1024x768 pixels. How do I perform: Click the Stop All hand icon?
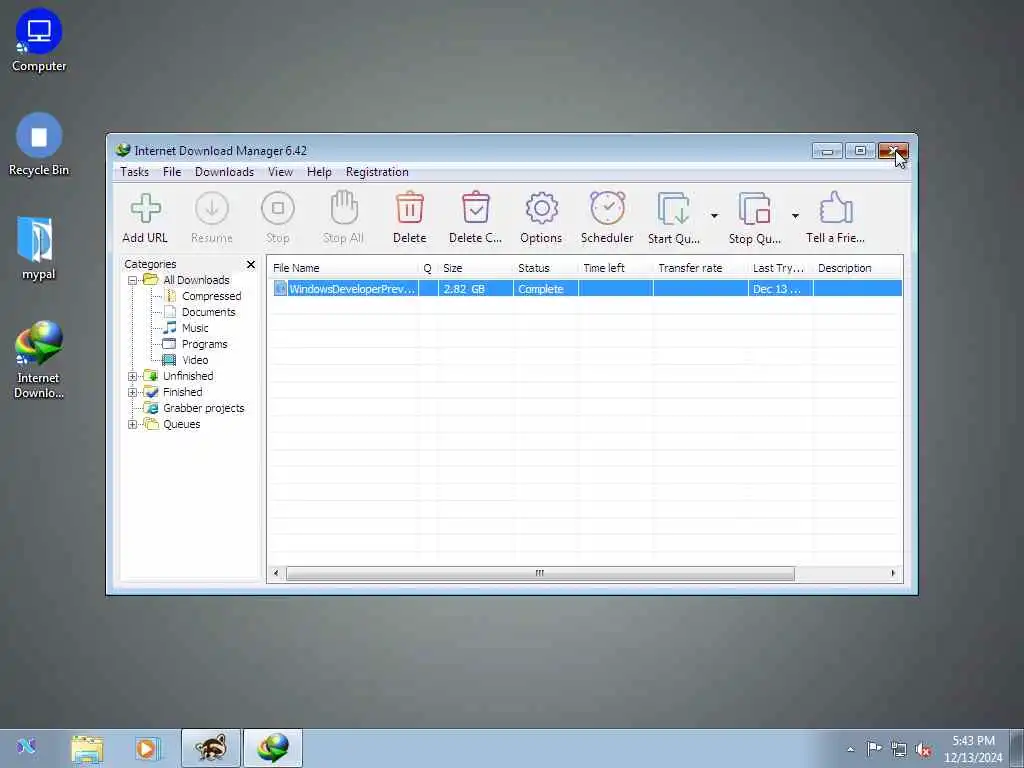(x=344, y=208)
